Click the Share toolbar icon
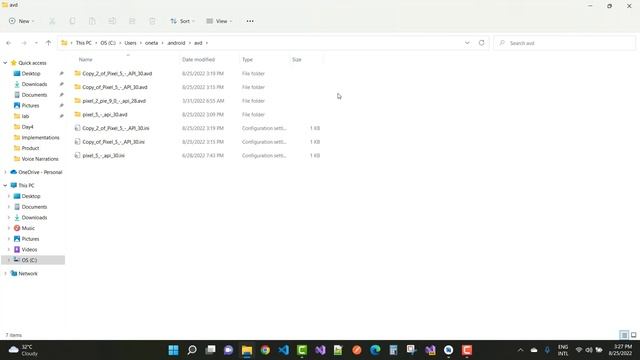The height and width of the screenshot is (360, 640). pyautogui.click(x=132, y=21)
